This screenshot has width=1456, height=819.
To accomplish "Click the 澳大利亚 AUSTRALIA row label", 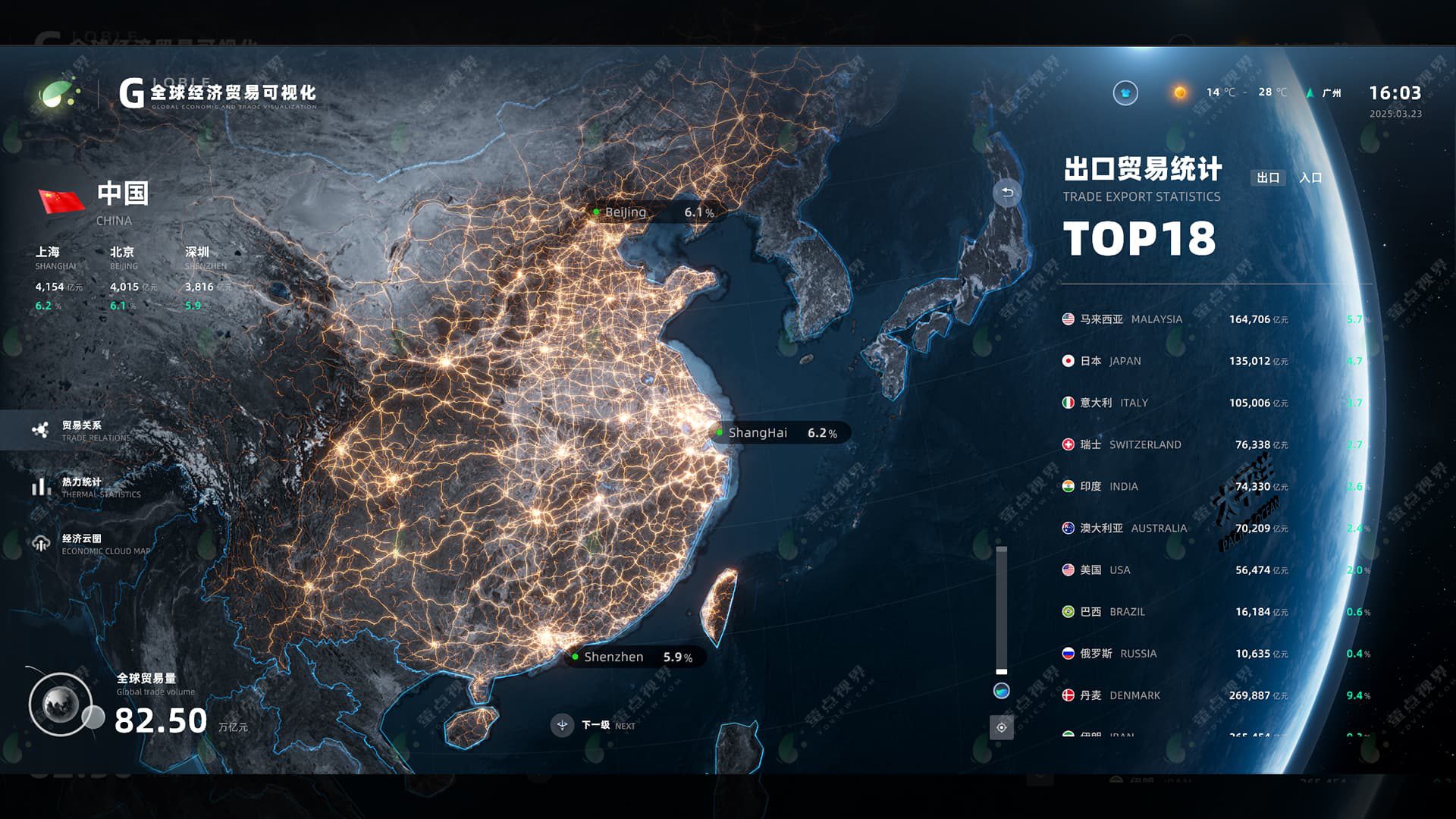I will 1134,528.
